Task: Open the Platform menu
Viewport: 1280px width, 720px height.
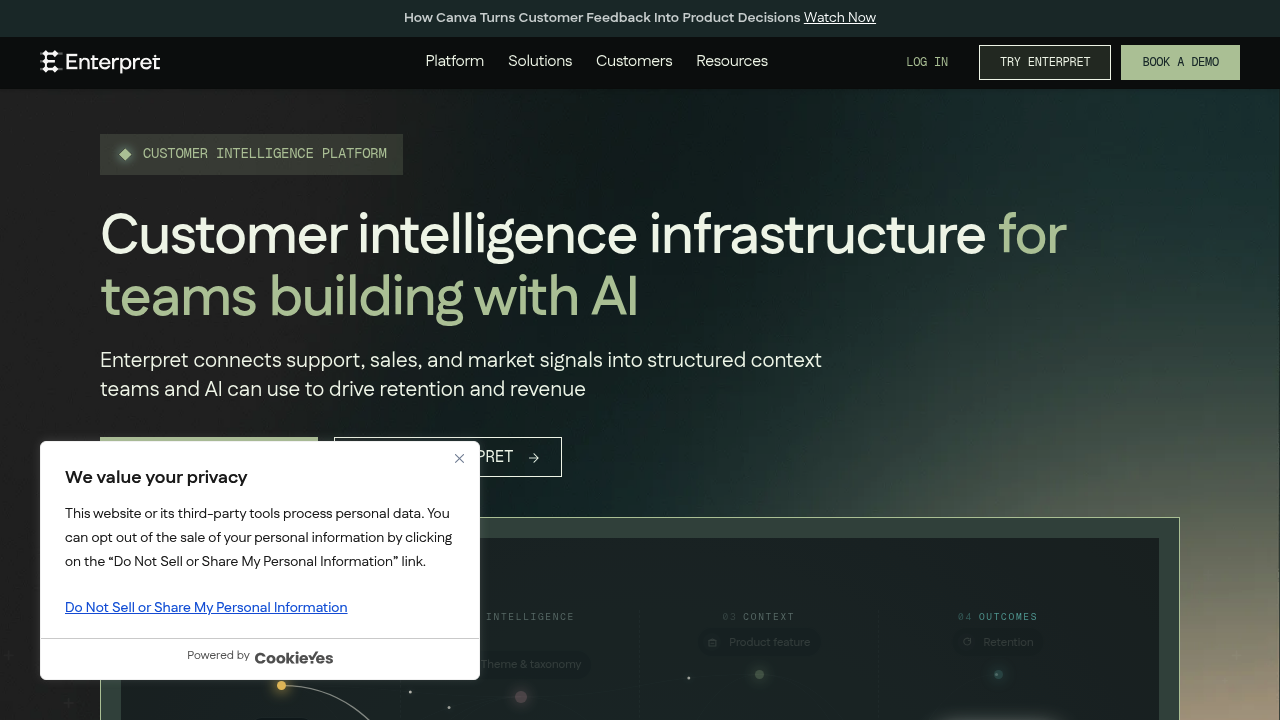Action: pyautogui.click(x=455, y=61)
